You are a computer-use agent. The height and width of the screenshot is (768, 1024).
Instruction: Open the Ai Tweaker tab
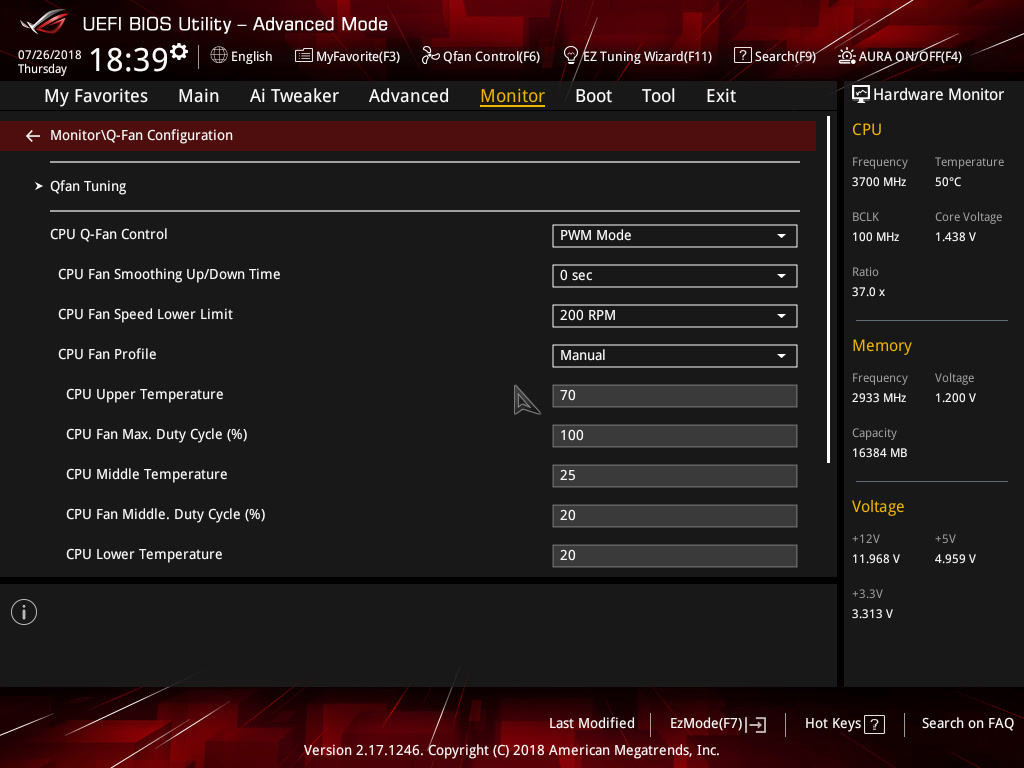coord(294,96)
